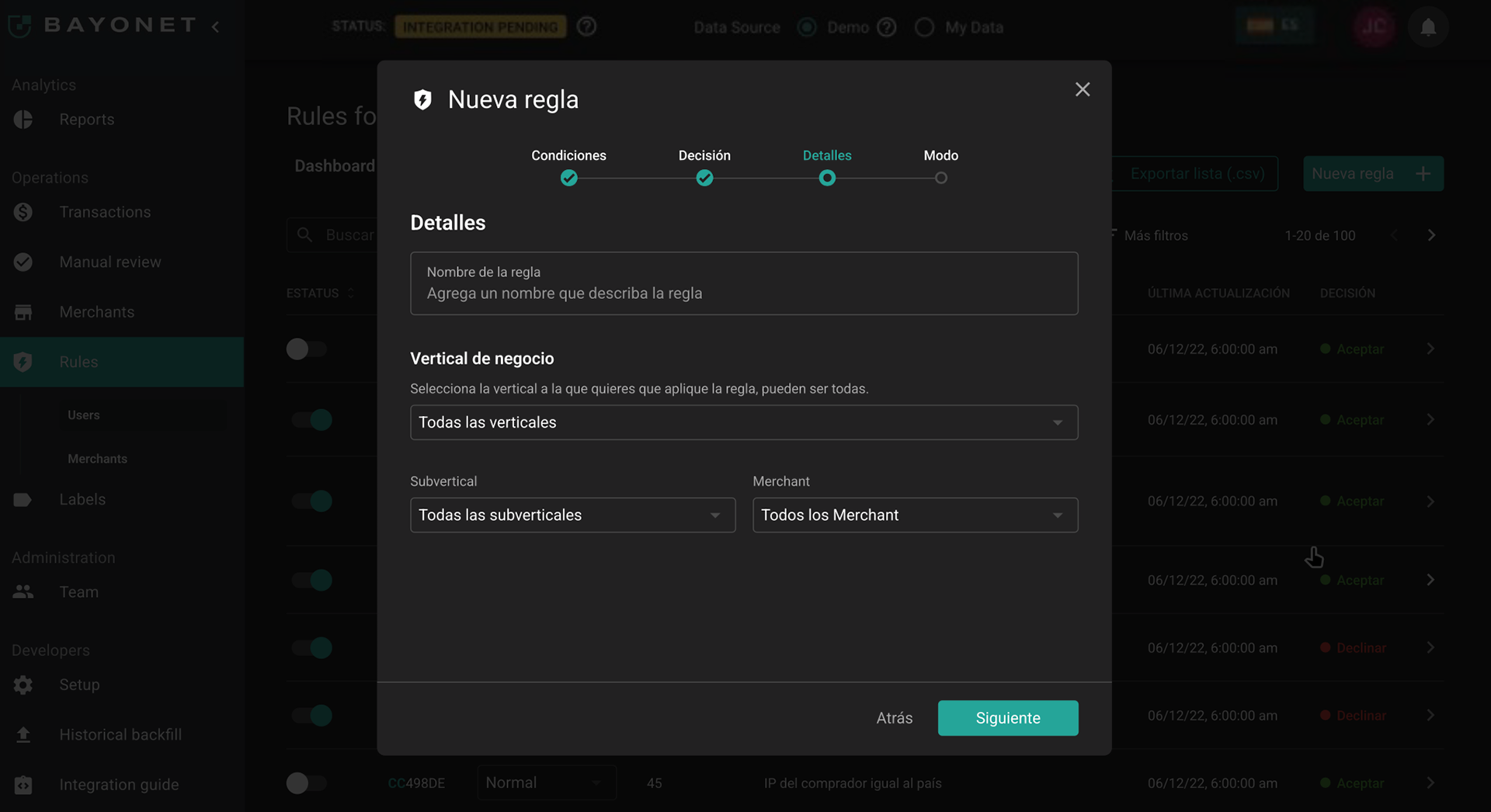Open the Reports section

point(86,120)
